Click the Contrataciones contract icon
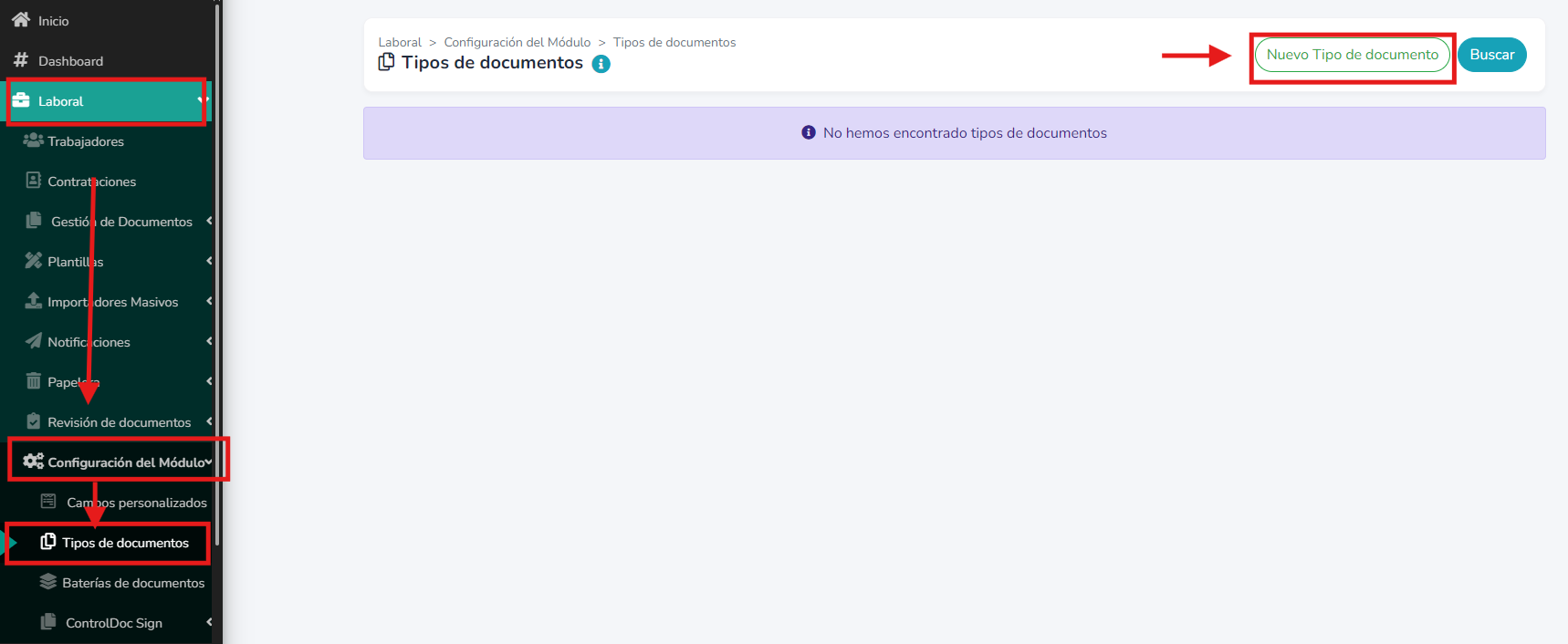1568x644 pixels. (34, 181)
